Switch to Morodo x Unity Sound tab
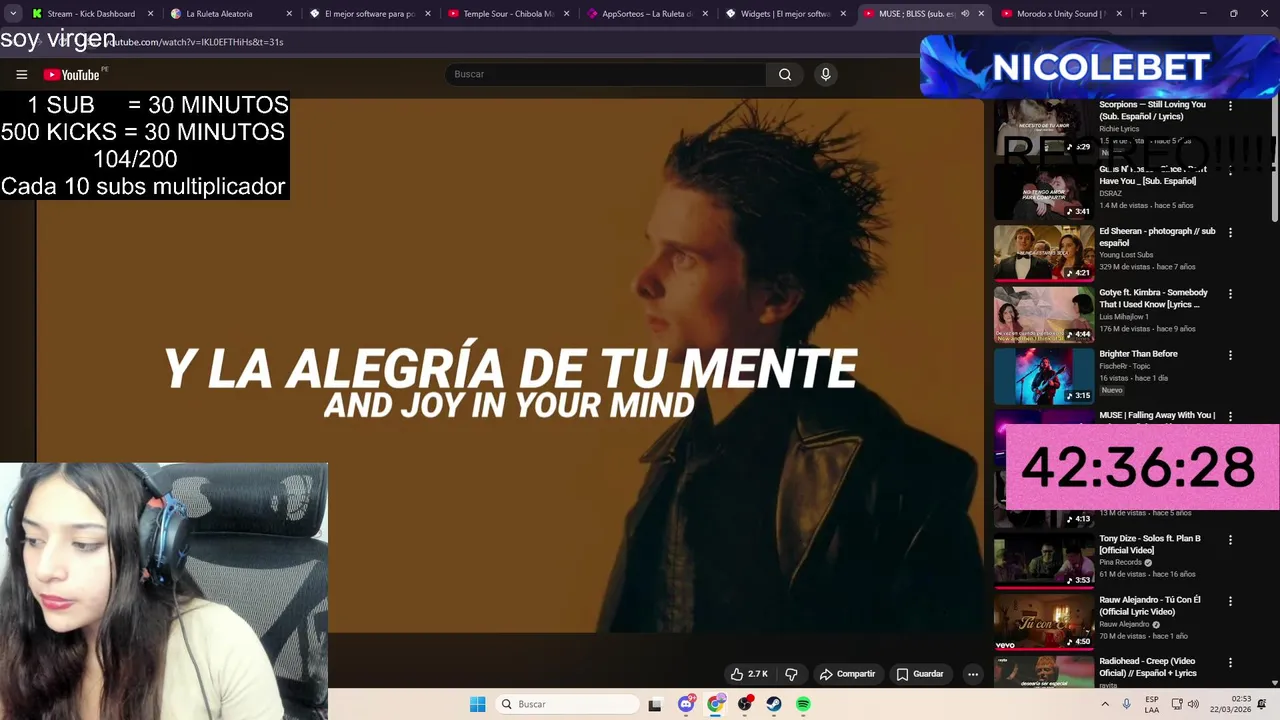Screen dimensions: 1280x720 point(1061,14)
